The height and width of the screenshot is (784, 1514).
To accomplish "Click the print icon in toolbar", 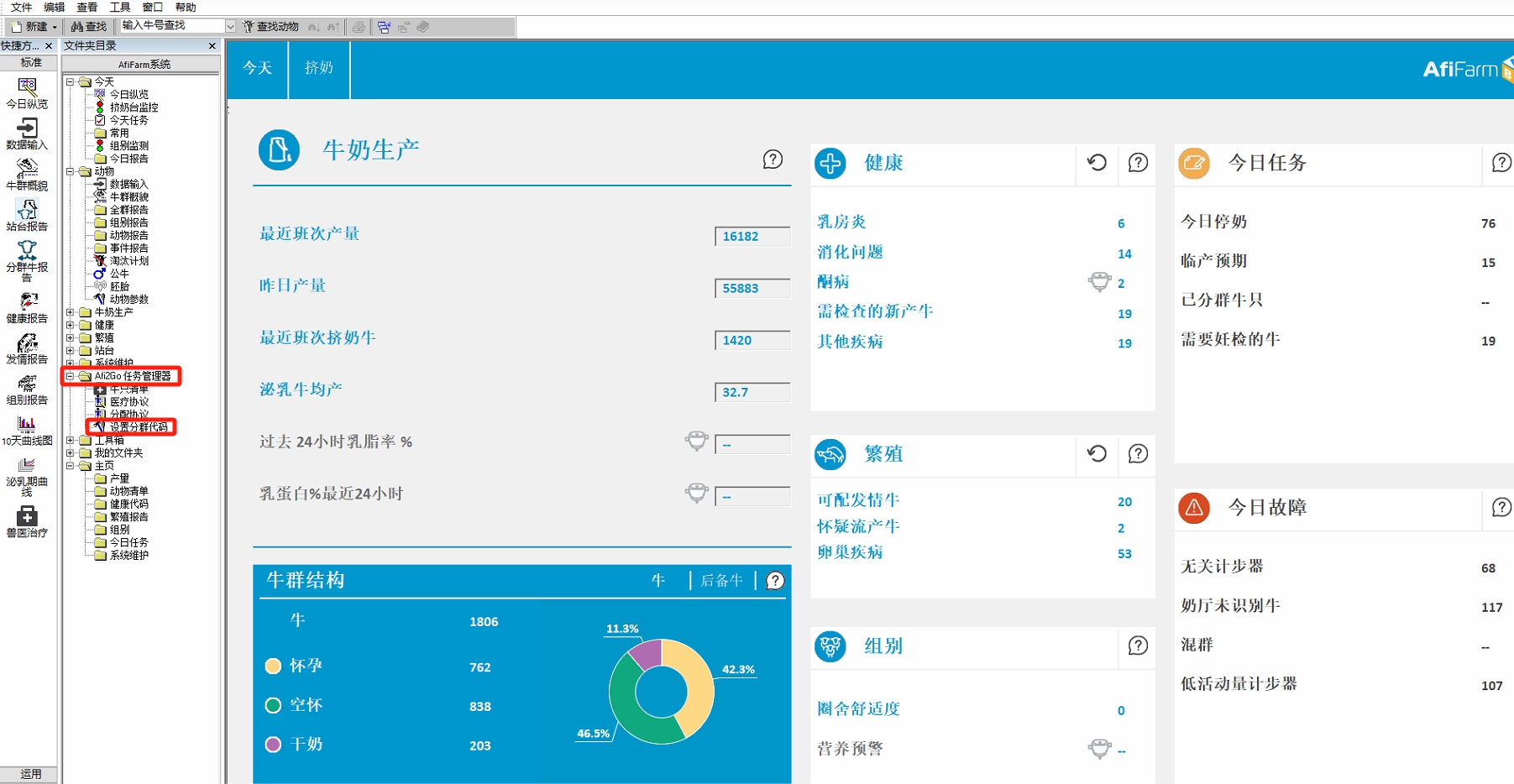I will [x=359, y=27].
